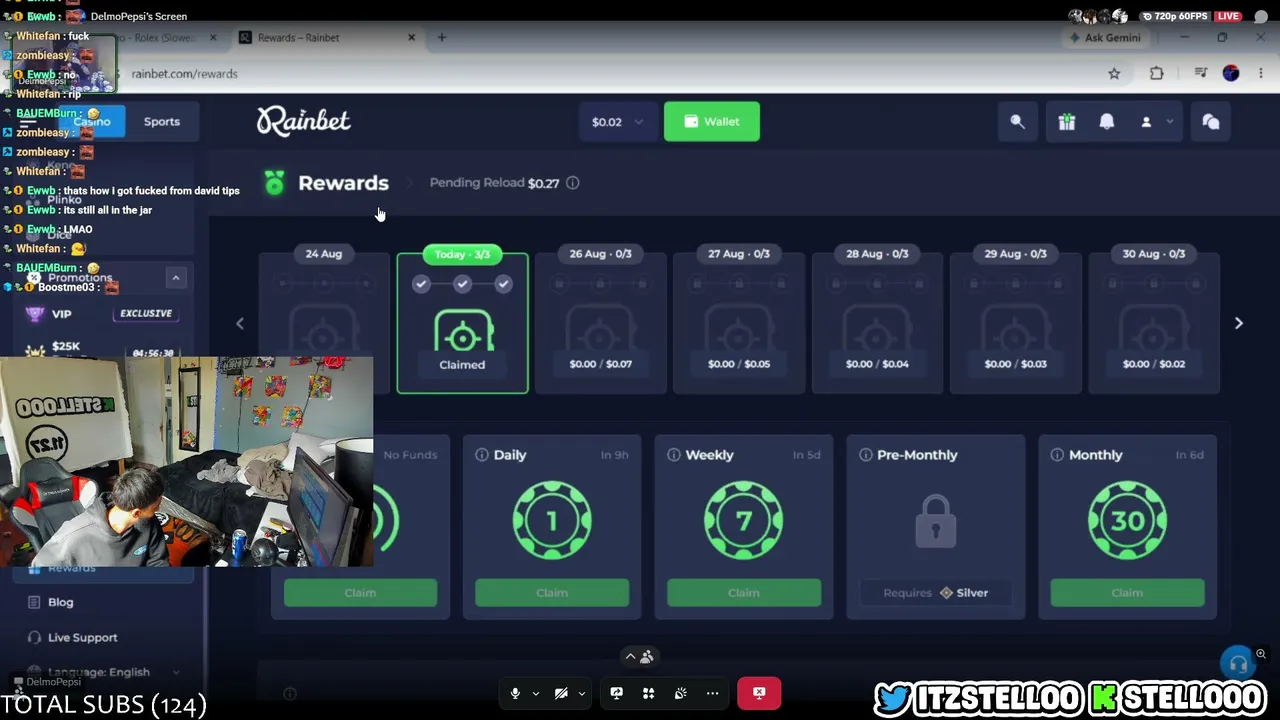Click the info icon next to Pending Reload
The height and width of the screenshot is (720, 1280).
(572, 183)
